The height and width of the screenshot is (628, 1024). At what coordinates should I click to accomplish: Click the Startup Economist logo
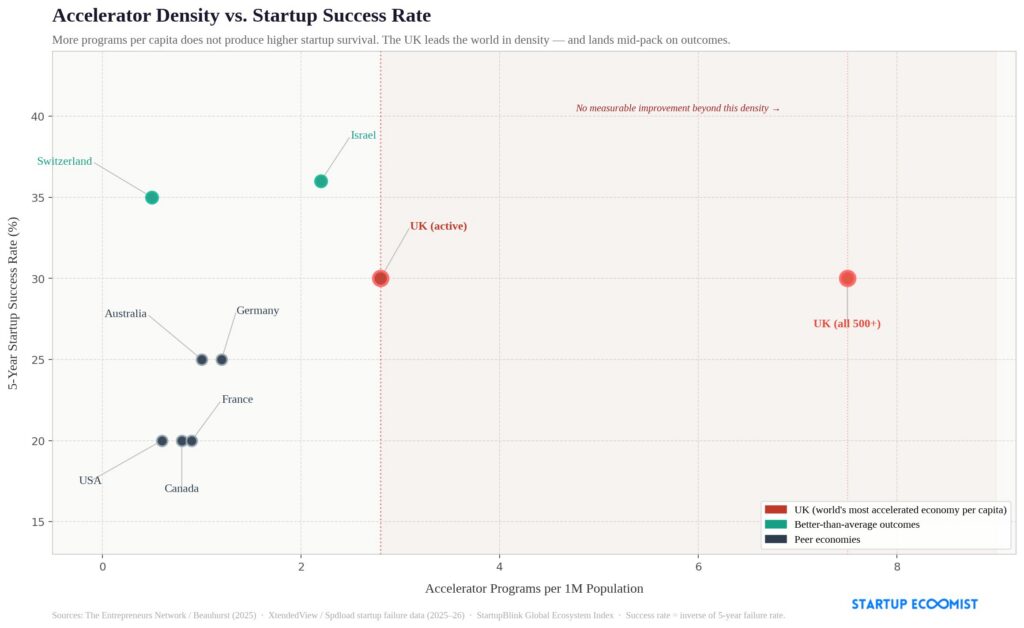[914, 604]
